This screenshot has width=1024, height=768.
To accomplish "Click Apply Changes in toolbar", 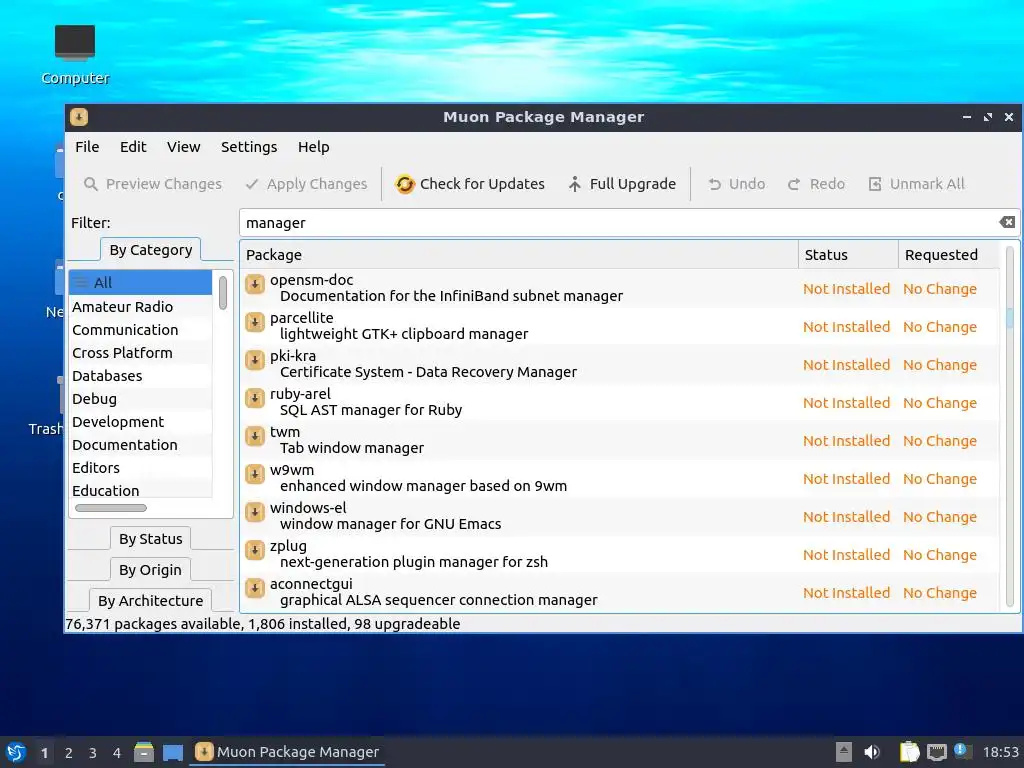I will pos(306,184).
